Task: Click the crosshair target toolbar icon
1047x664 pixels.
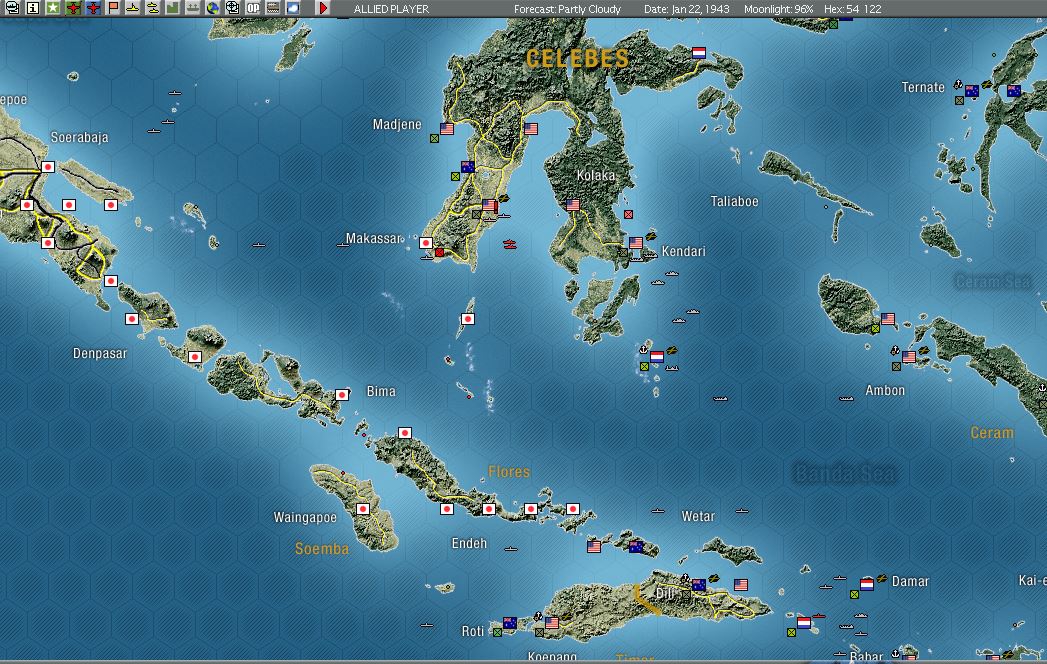Action: (232, 8)
